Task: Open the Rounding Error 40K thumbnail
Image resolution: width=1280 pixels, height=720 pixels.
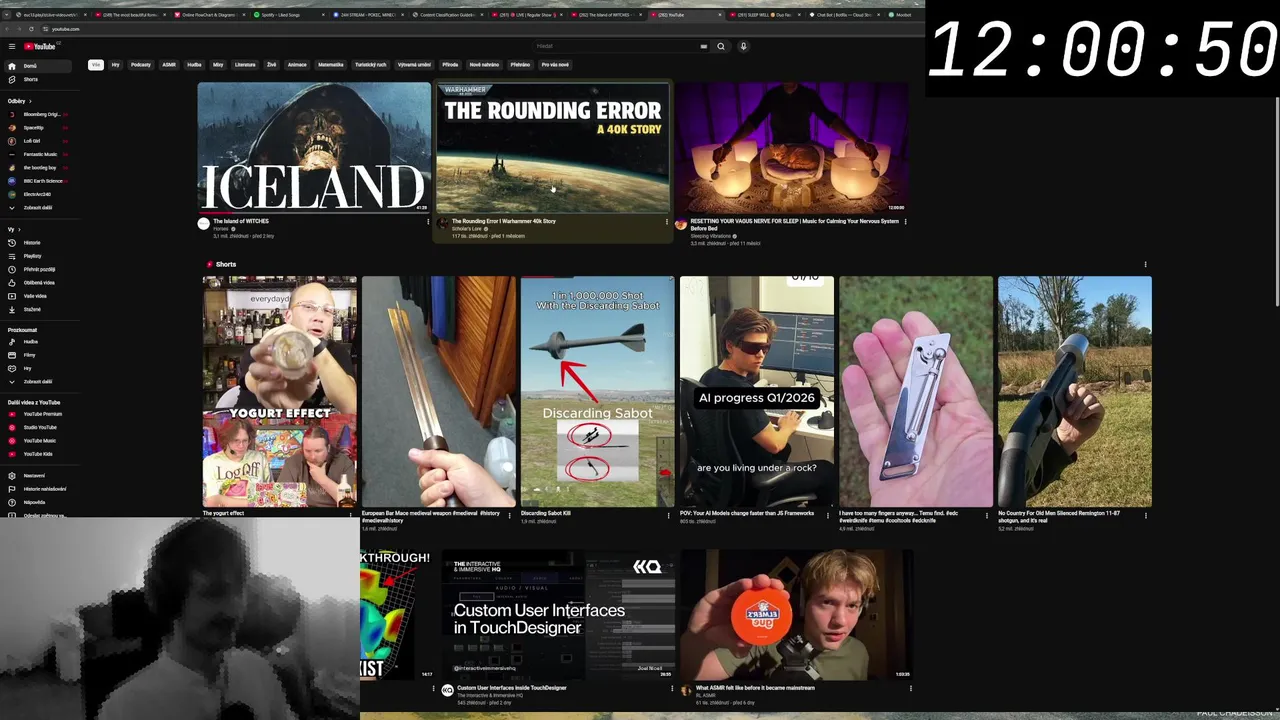Action: (x=553, y=147)
